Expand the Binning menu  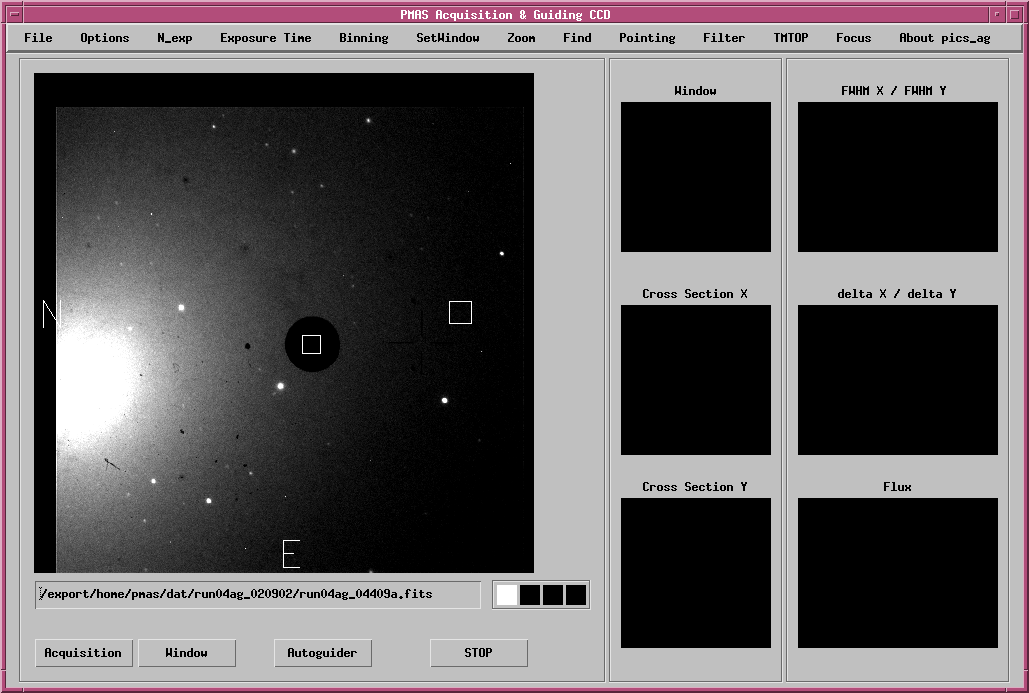(x=363, y=38)
